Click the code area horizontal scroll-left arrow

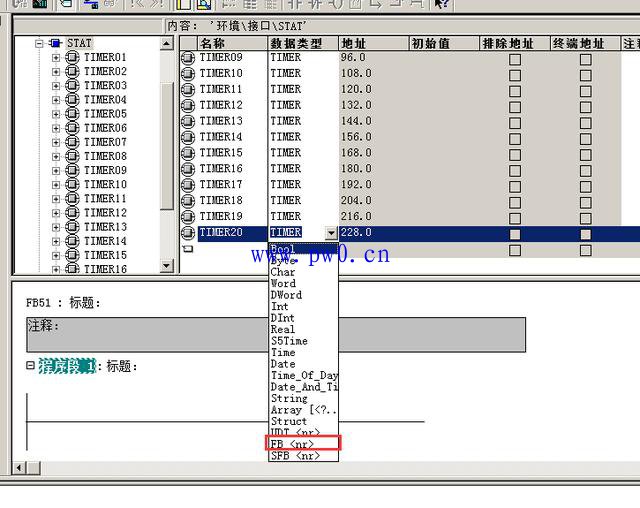click(19, 468)
